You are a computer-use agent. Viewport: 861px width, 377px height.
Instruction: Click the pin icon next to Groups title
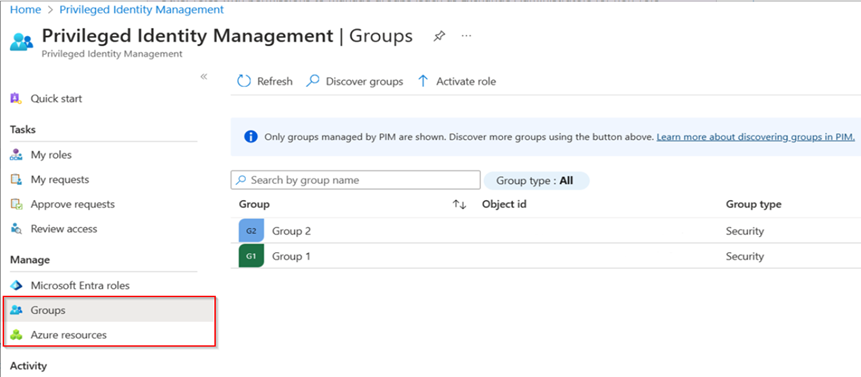[x=439, y=36]
